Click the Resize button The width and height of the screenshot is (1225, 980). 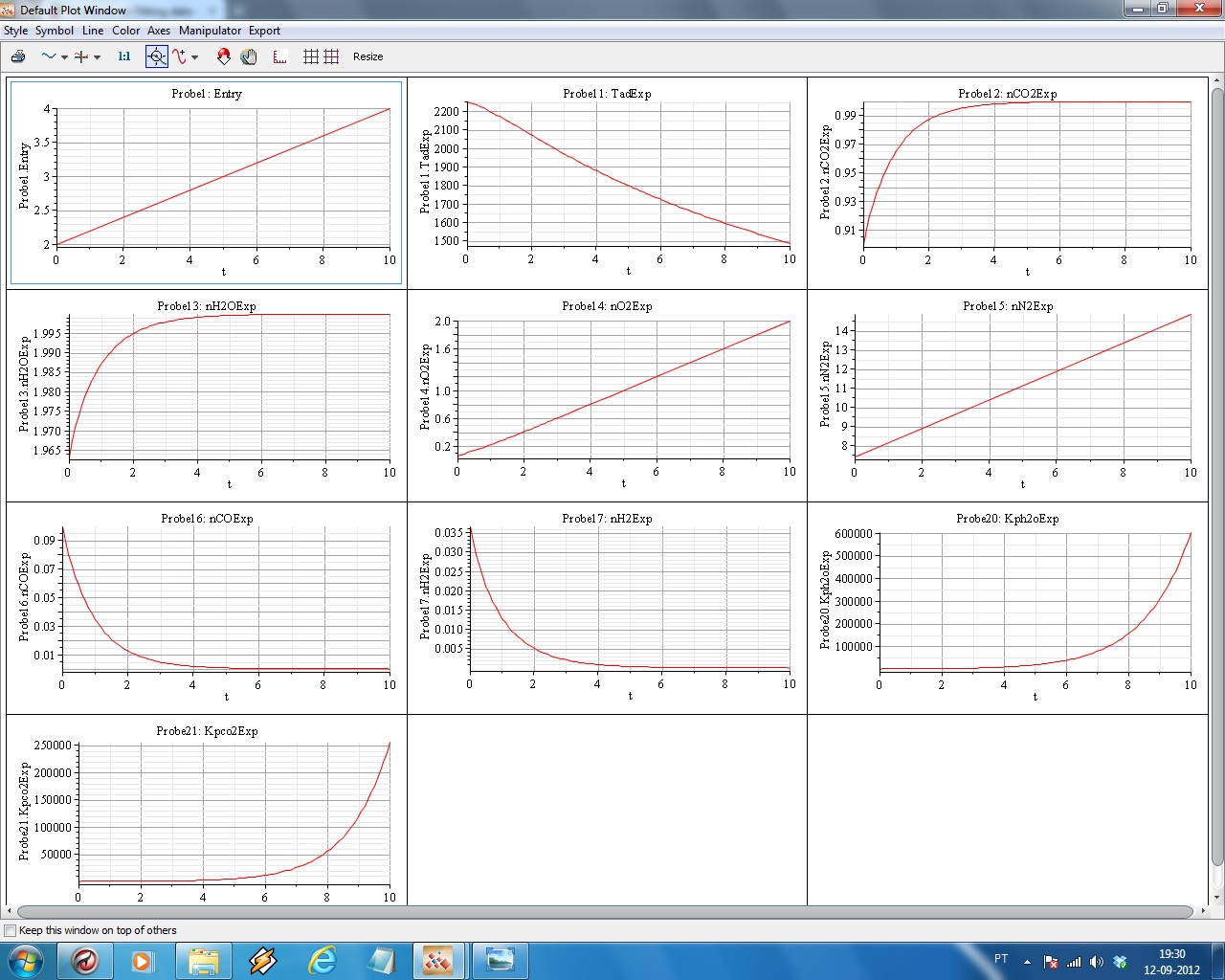(x=367, y=56)
